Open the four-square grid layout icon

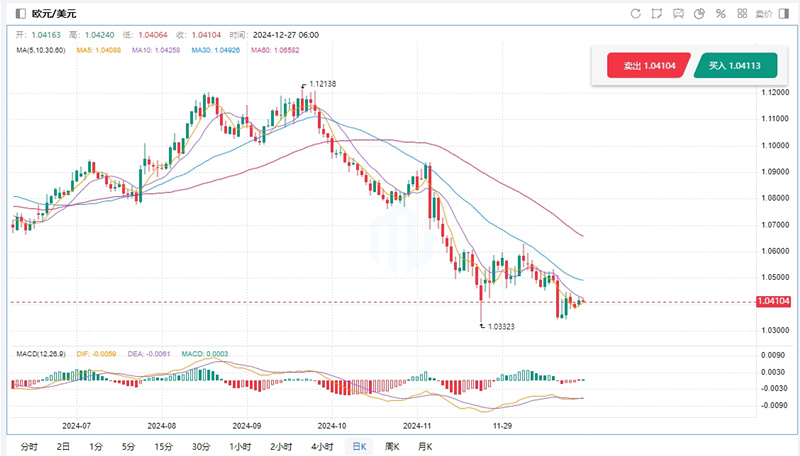(x=742, y=14)
